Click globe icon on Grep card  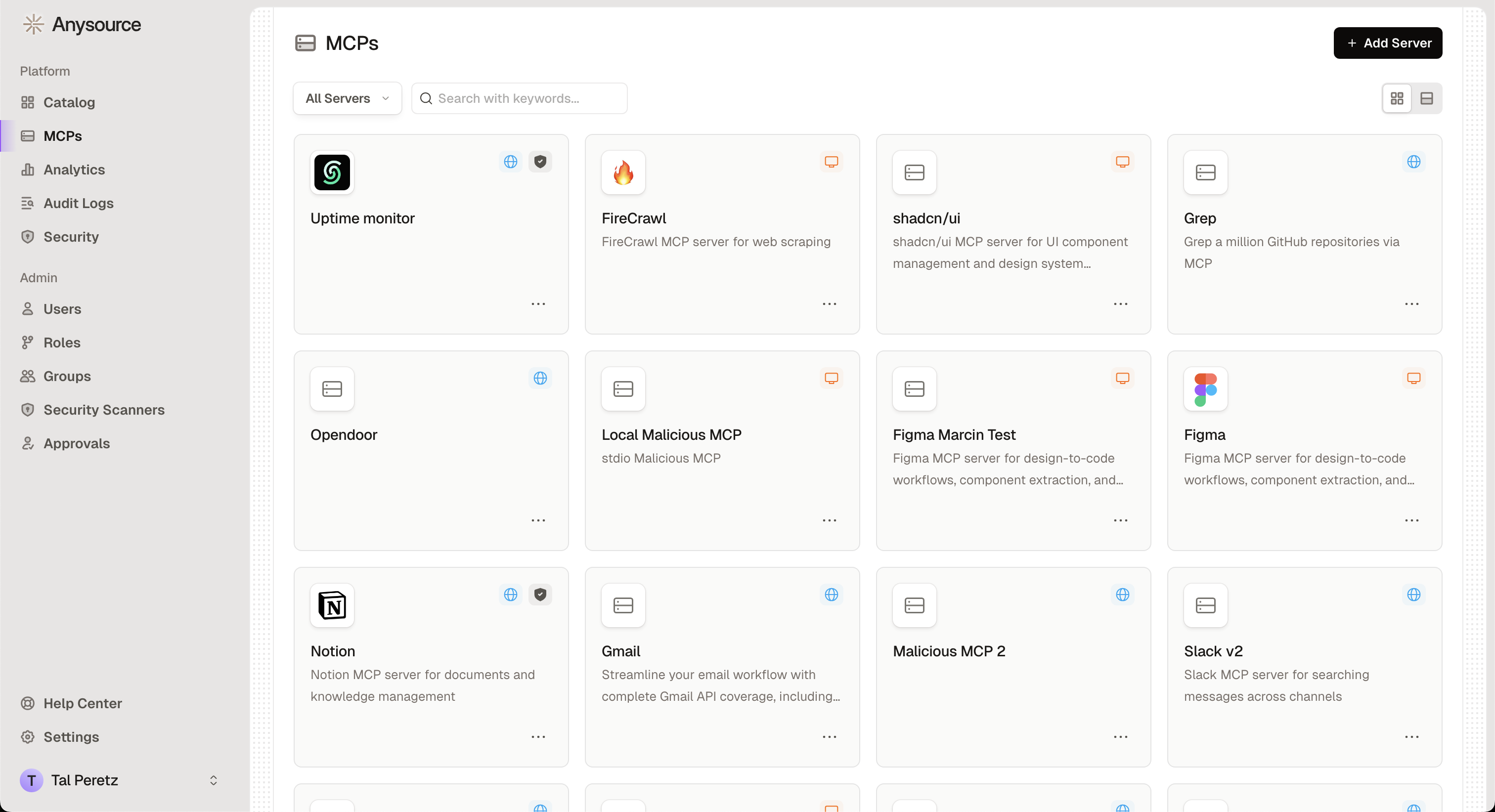pos(1414,162)
